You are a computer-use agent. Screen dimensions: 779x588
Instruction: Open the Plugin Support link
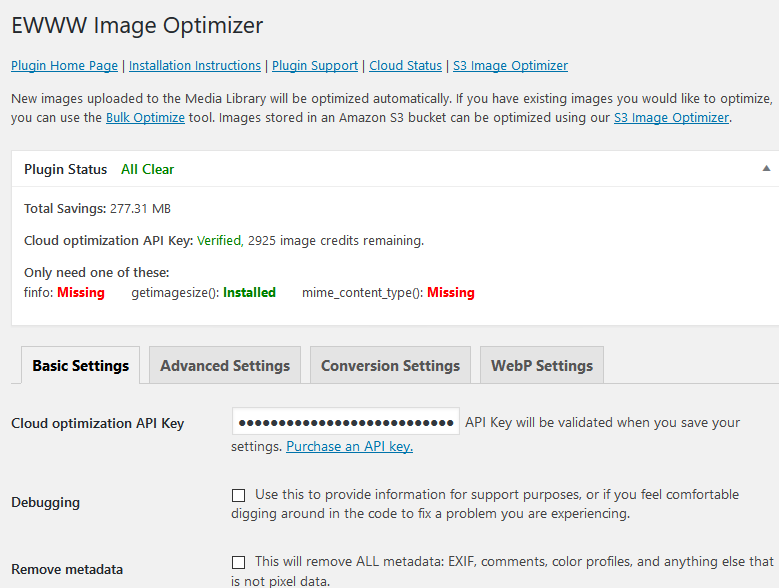point(314,66)
